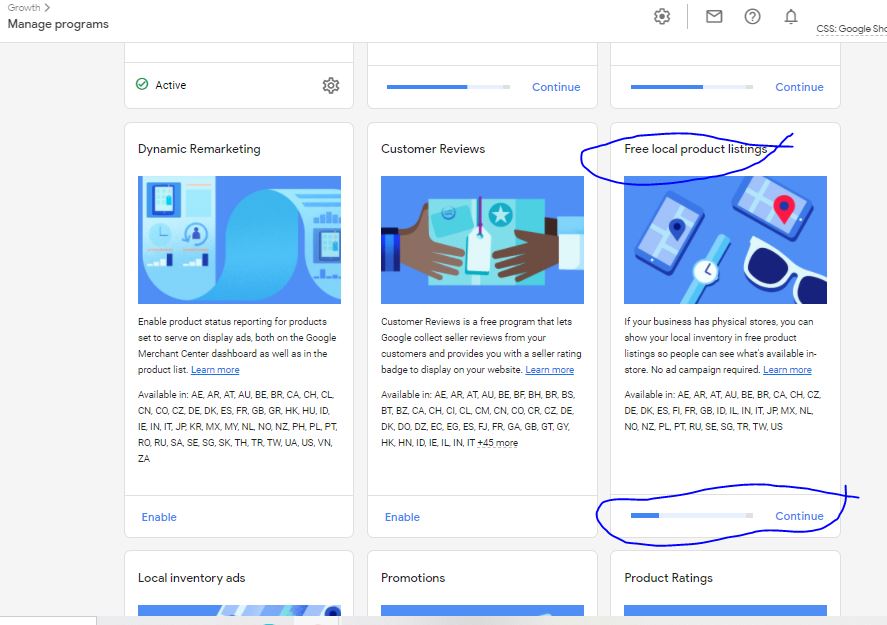Open the messages envelope icon
Image resolution: width=887 pixels, height=625 pixels.
714,16
